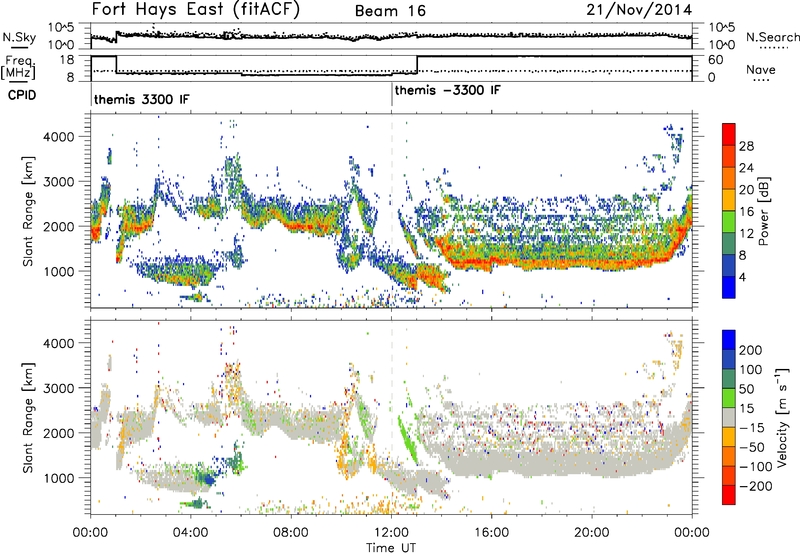This screenshot has width=800, height=554.
Task: Select the '28' value on Power colorbar
Action: (746, 146)
